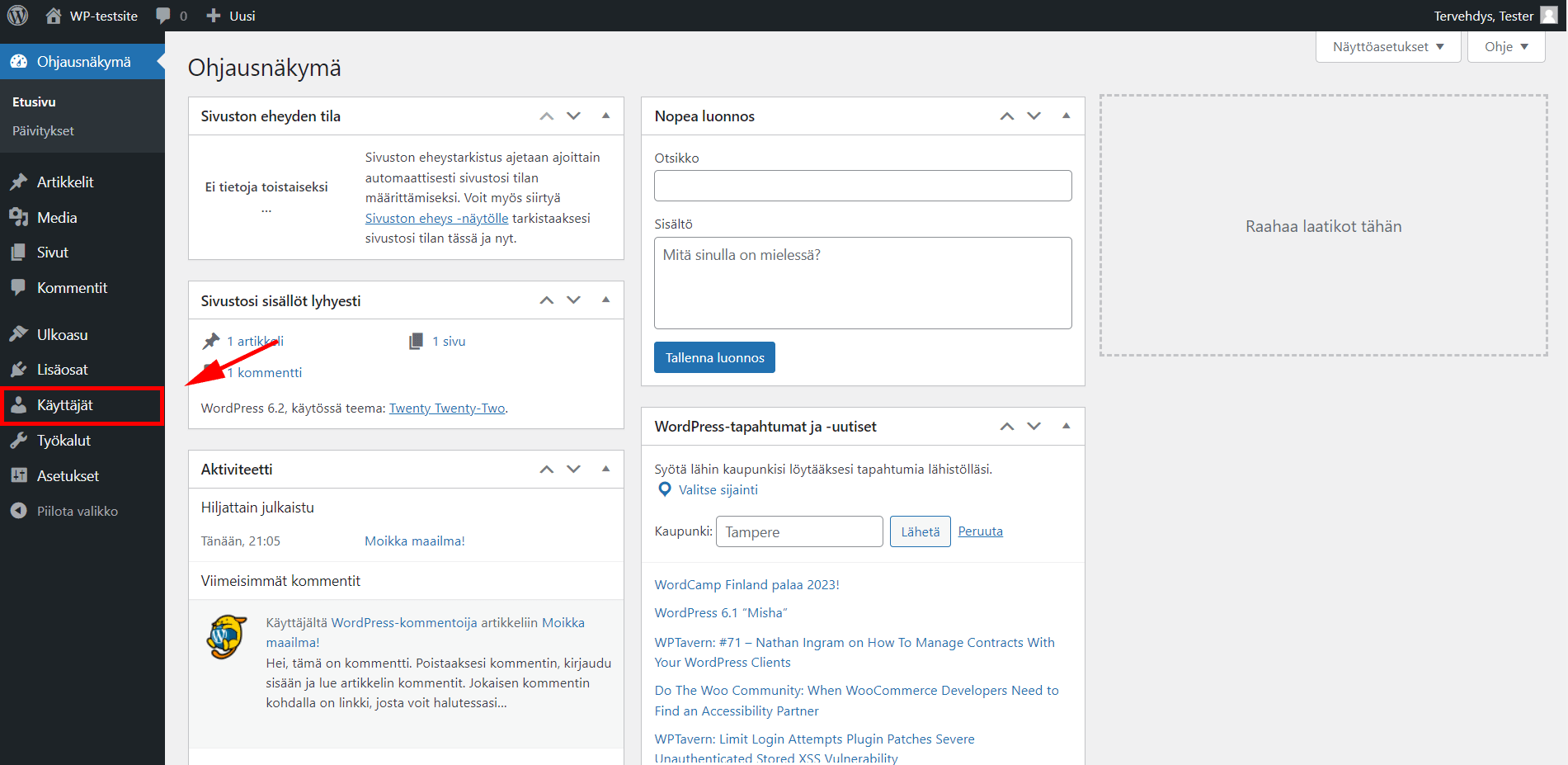Click the Työkalut wrench icon

(18, 441)
